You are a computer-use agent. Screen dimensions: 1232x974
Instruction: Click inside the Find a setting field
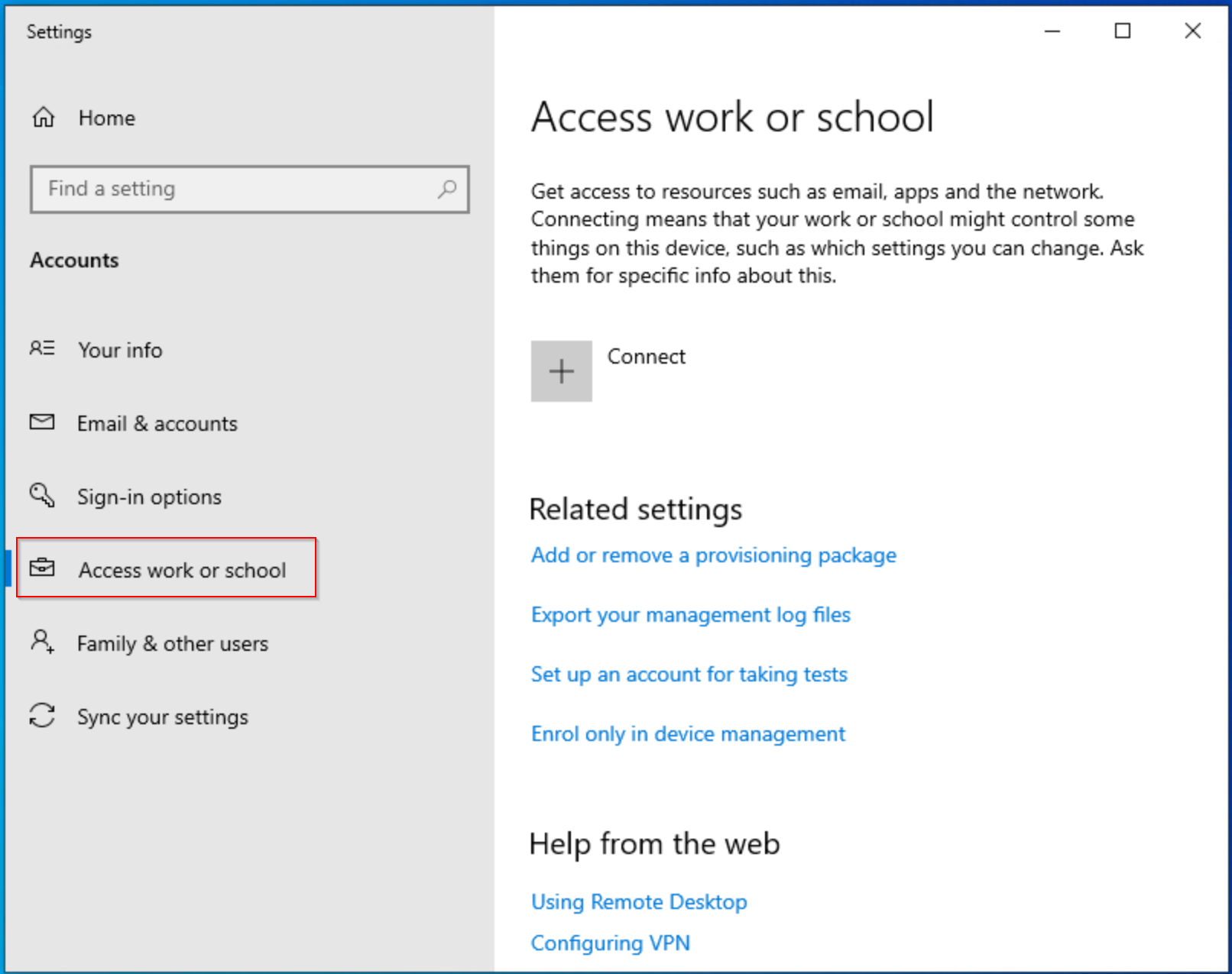click(x=229, y=189)
